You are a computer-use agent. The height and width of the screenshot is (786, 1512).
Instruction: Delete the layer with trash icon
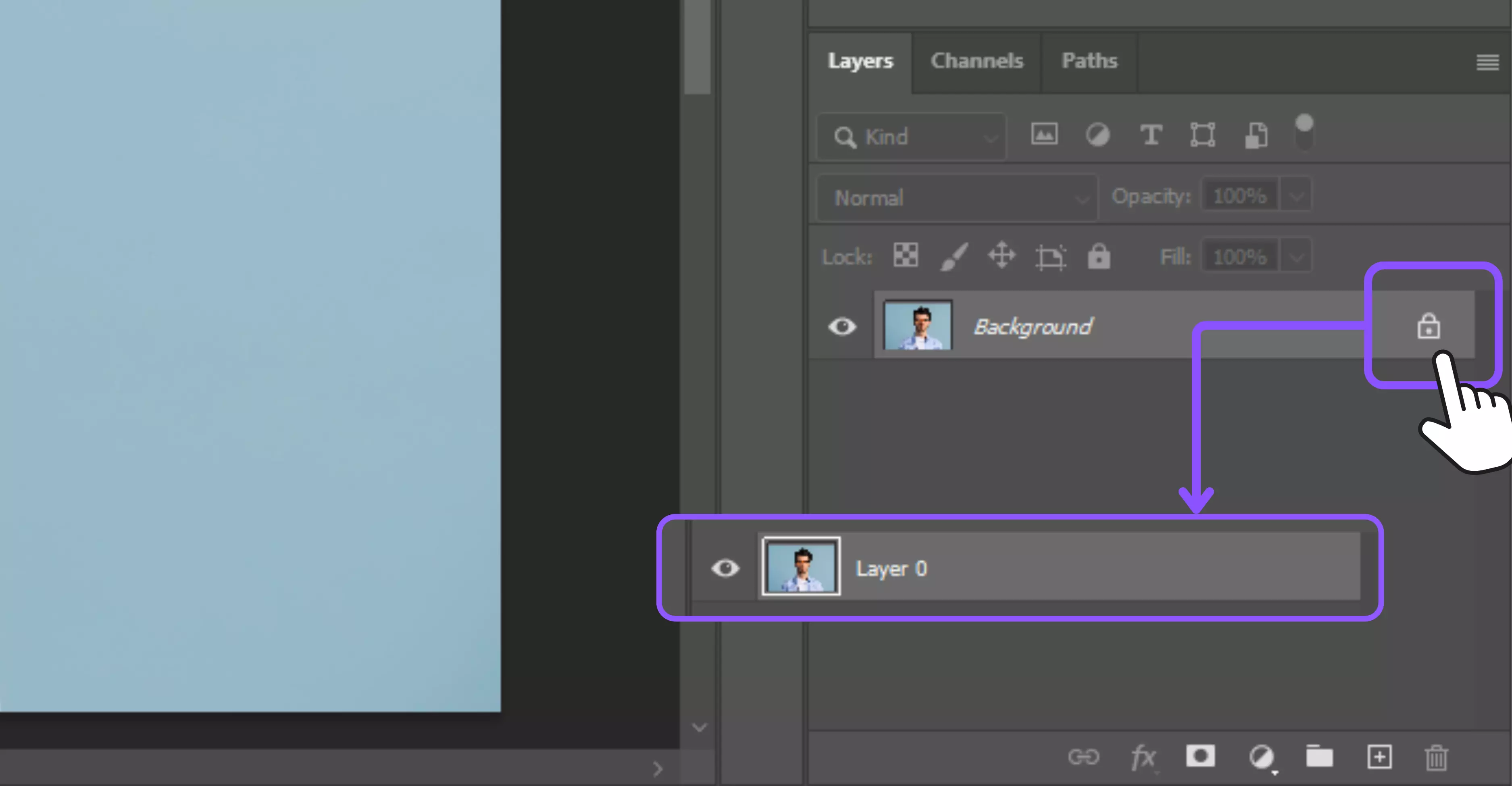(x=1436, y=757)
